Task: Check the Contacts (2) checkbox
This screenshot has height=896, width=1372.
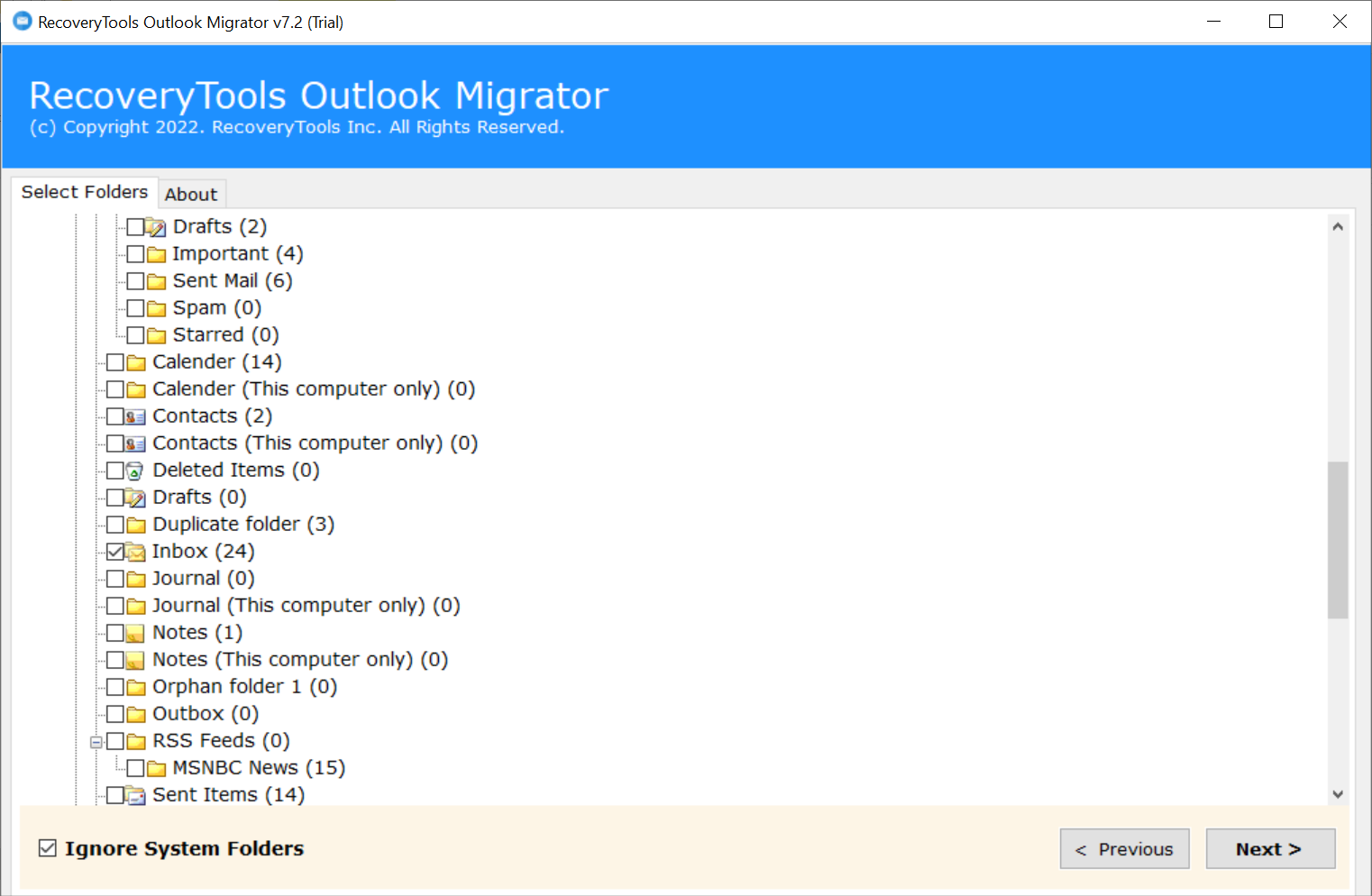Action: [115, 416]
